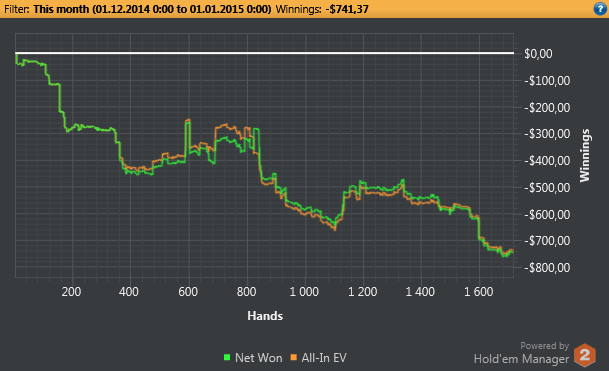Click the -$600,00 y-axis label

(547, 214)
